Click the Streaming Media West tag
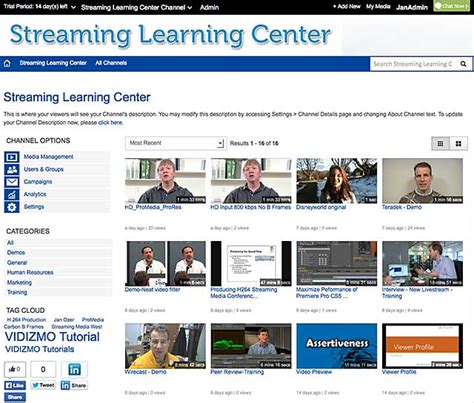 click(77, 327)
